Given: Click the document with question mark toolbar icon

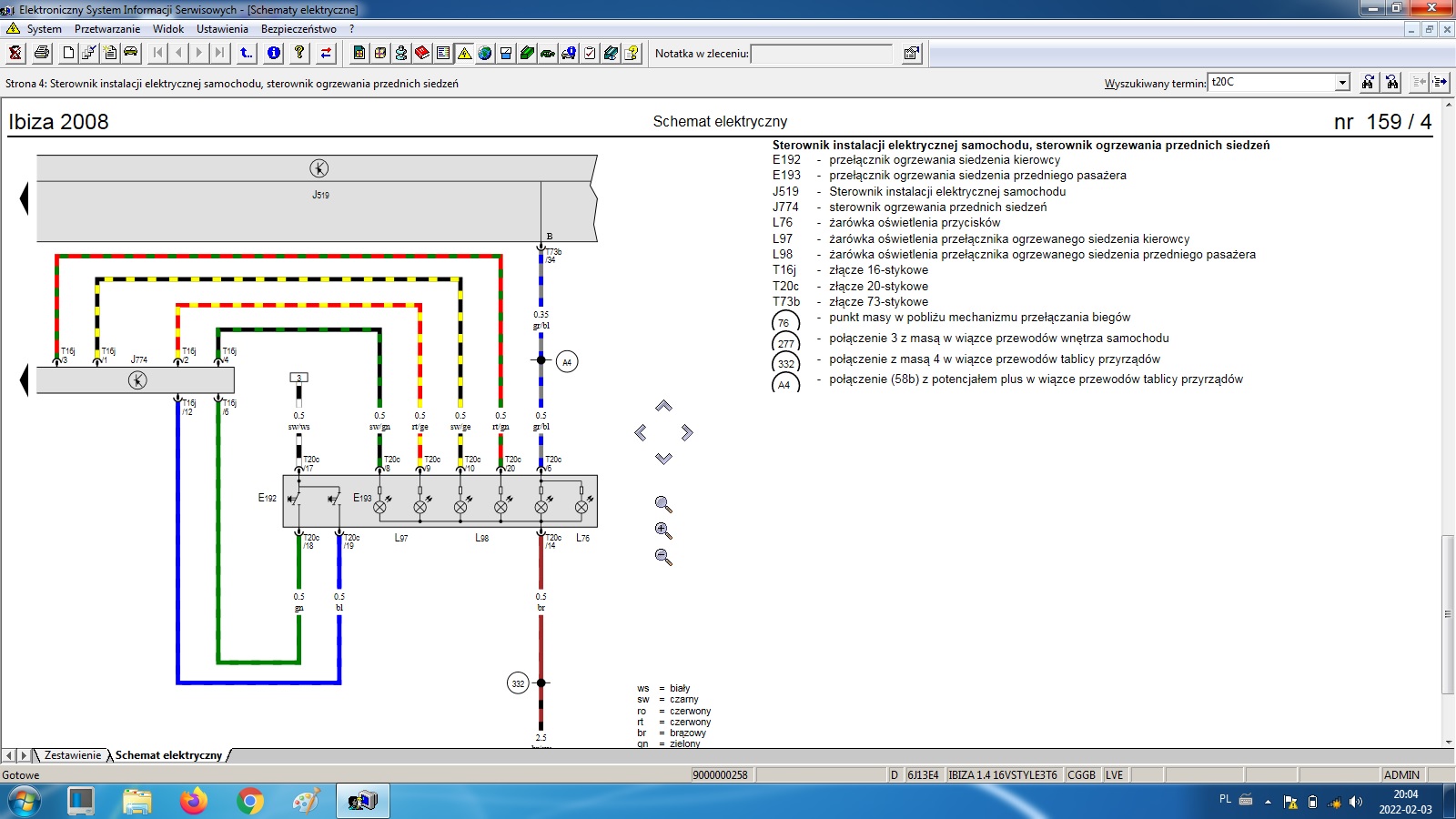Looking at the screenshot, I should point(632,53).
